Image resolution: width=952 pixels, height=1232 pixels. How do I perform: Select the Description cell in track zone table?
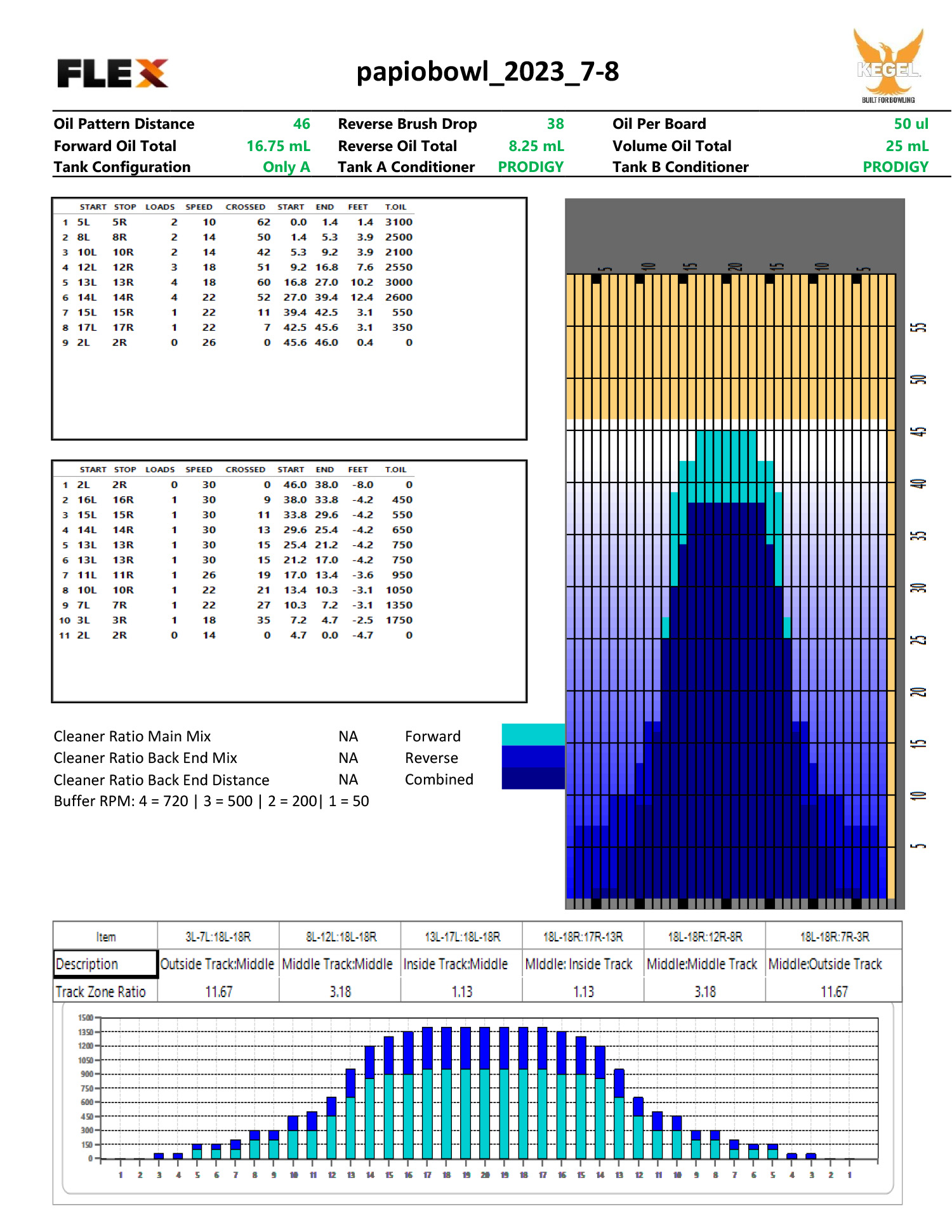pyautogui.click(x=105, y=964)
